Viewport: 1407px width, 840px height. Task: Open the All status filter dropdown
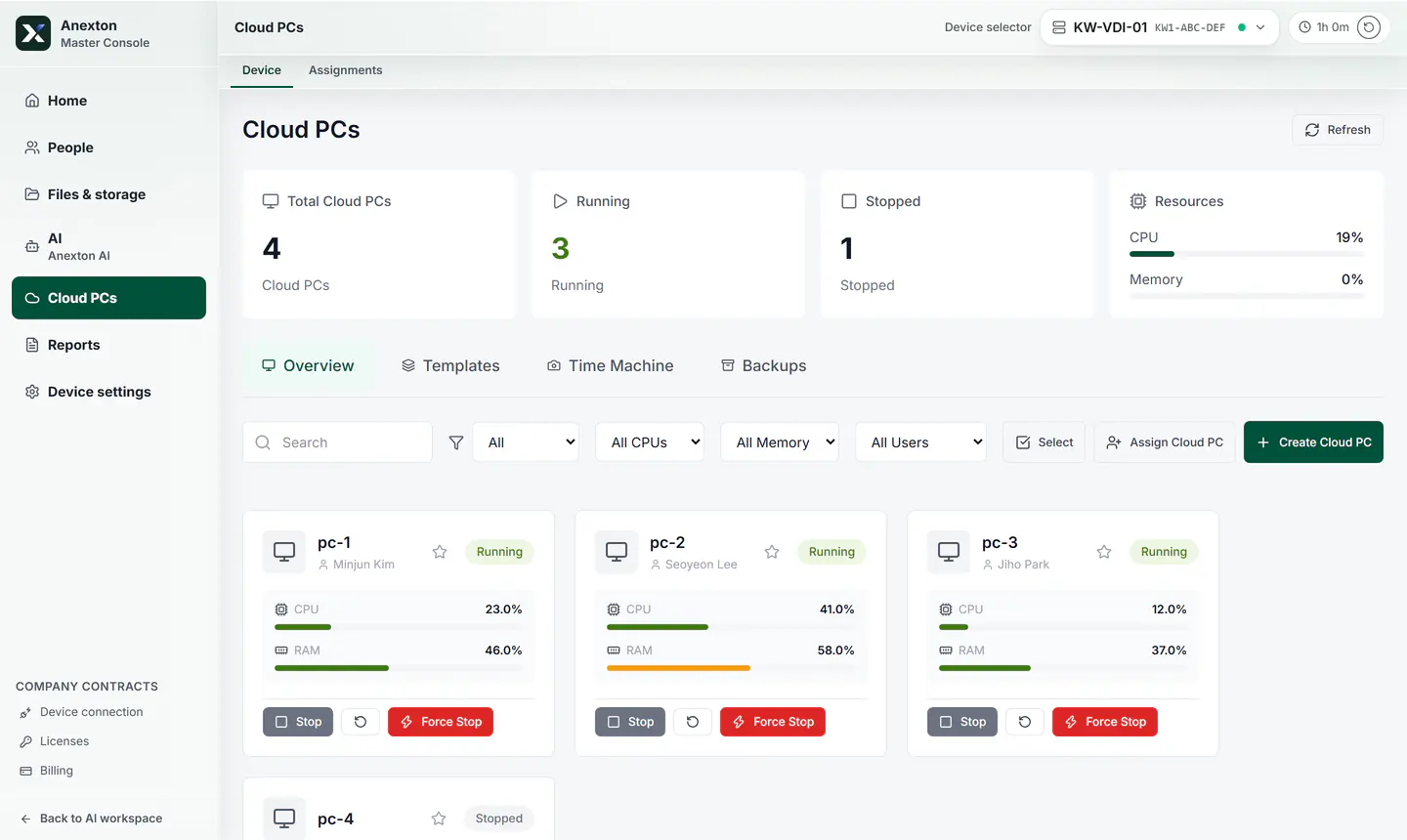point(526,442)
